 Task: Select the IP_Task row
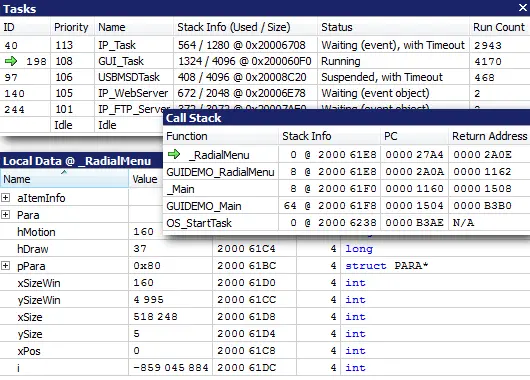click(265, 45)
